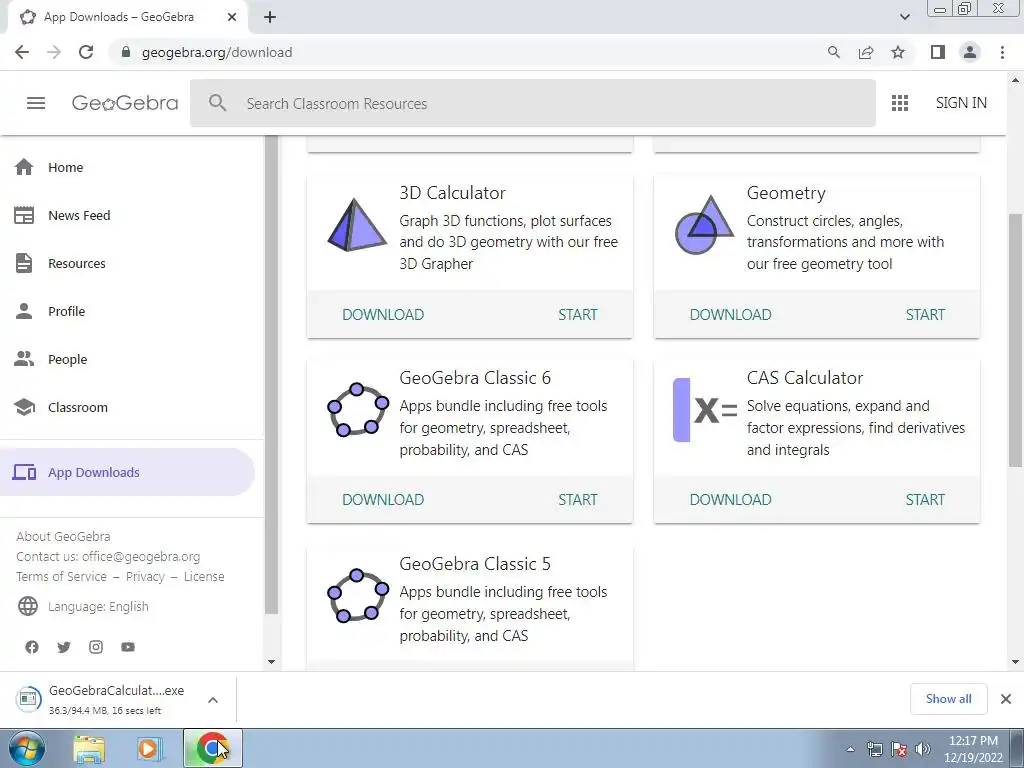
Task: Bookmark this page with the star icon
Action: point(898,52)
